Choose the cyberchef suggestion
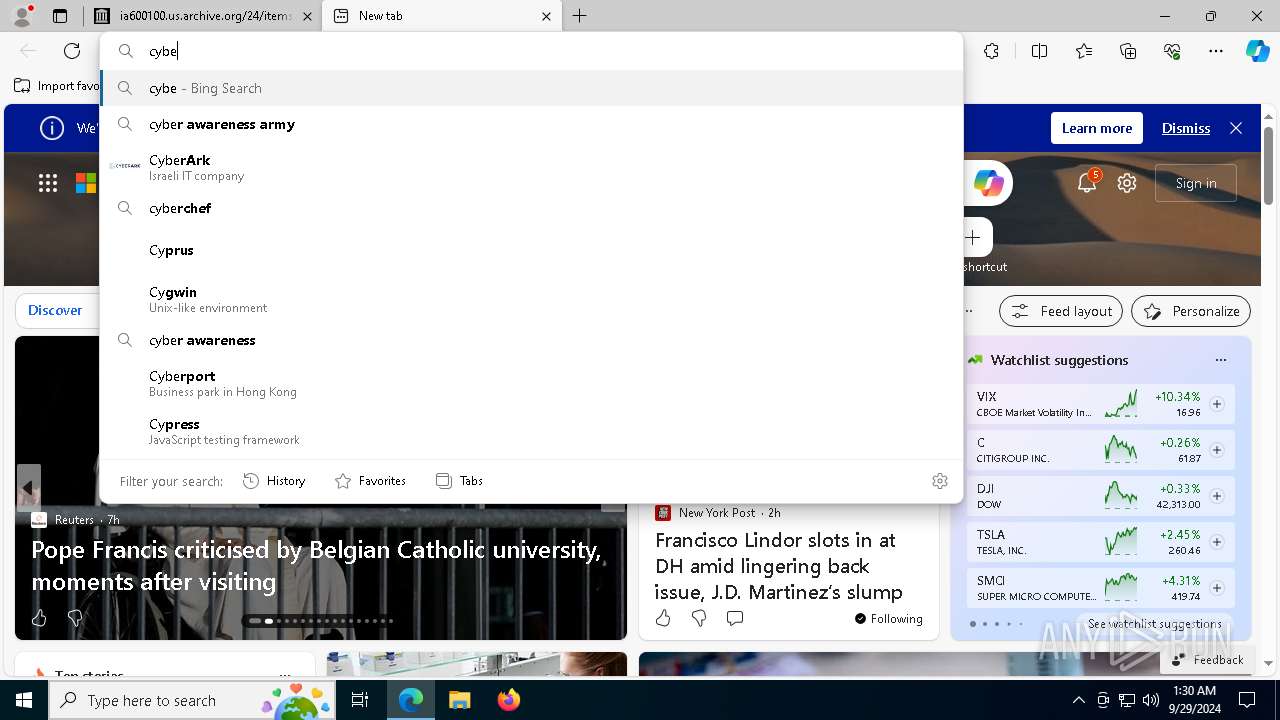Viewport: 1280px width, 720px height. click(531, 208)
